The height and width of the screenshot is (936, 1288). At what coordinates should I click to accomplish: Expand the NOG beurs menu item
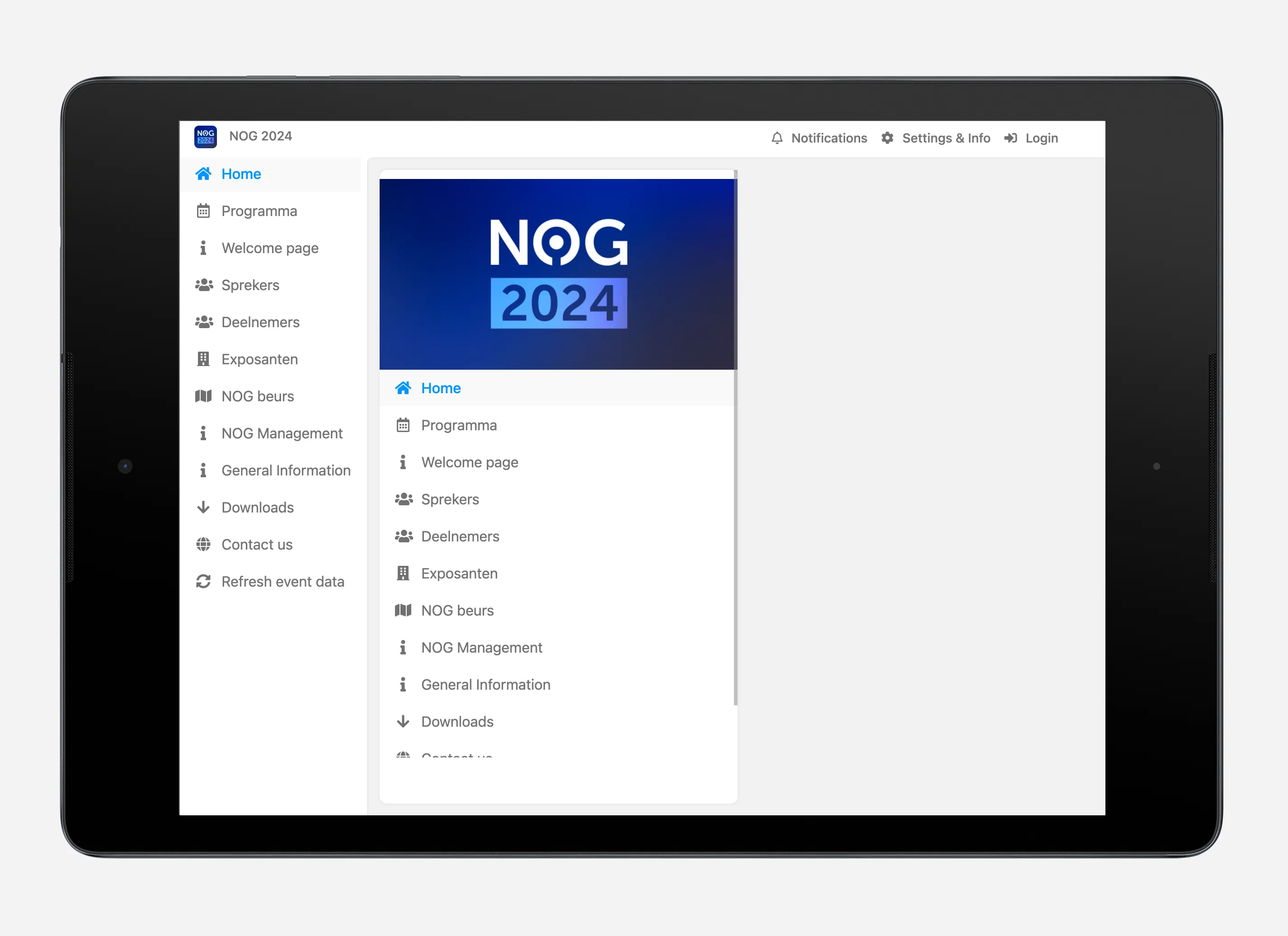point(257,396)
